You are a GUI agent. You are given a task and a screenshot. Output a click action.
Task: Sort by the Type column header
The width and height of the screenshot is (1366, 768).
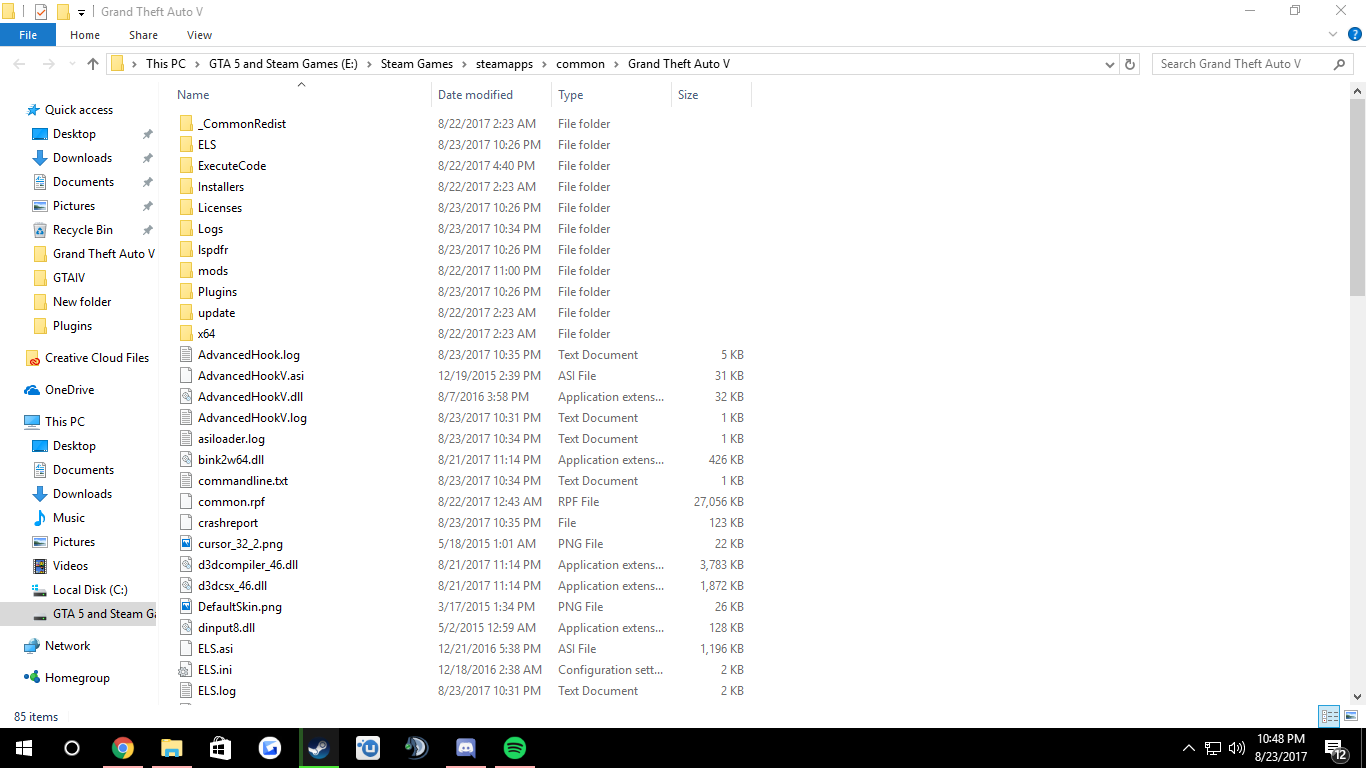[570, 95]
